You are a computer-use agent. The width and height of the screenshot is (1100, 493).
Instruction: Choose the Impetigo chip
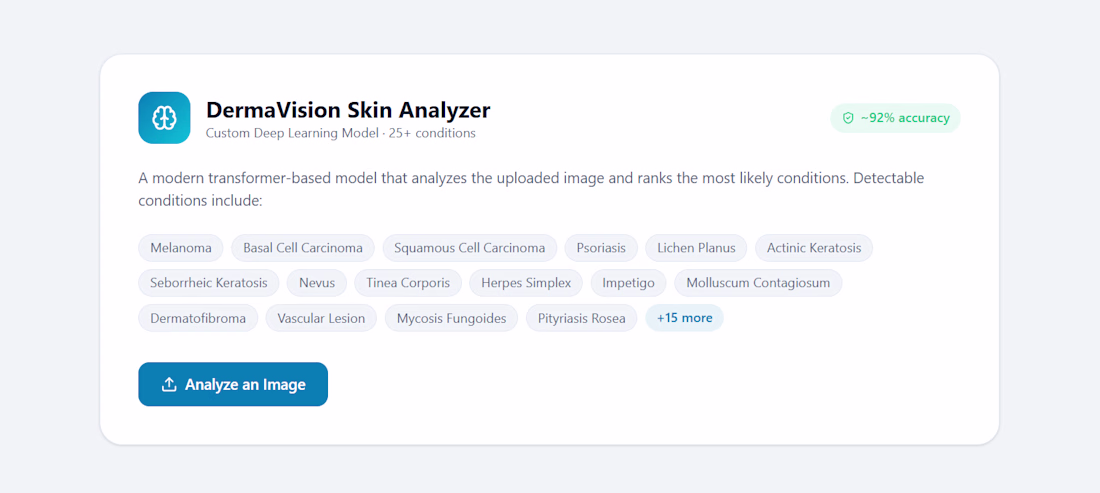628,283
